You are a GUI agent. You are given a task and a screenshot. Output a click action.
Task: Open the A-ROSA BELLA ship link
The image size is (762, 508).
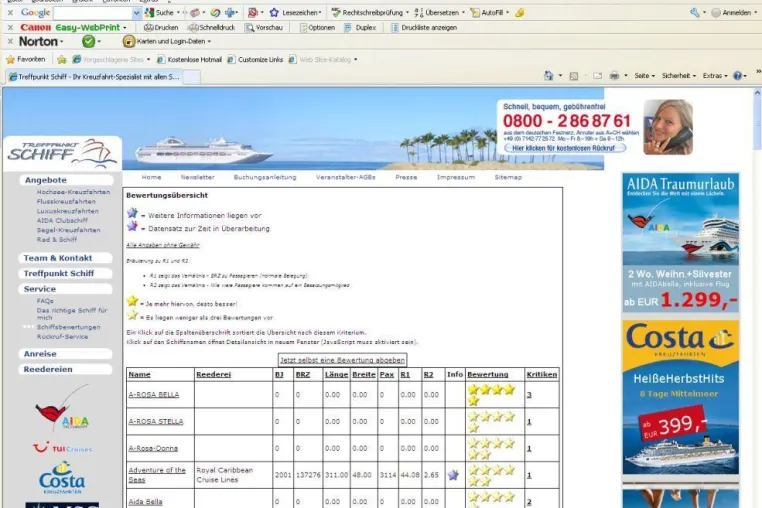[x=154, y=395]
